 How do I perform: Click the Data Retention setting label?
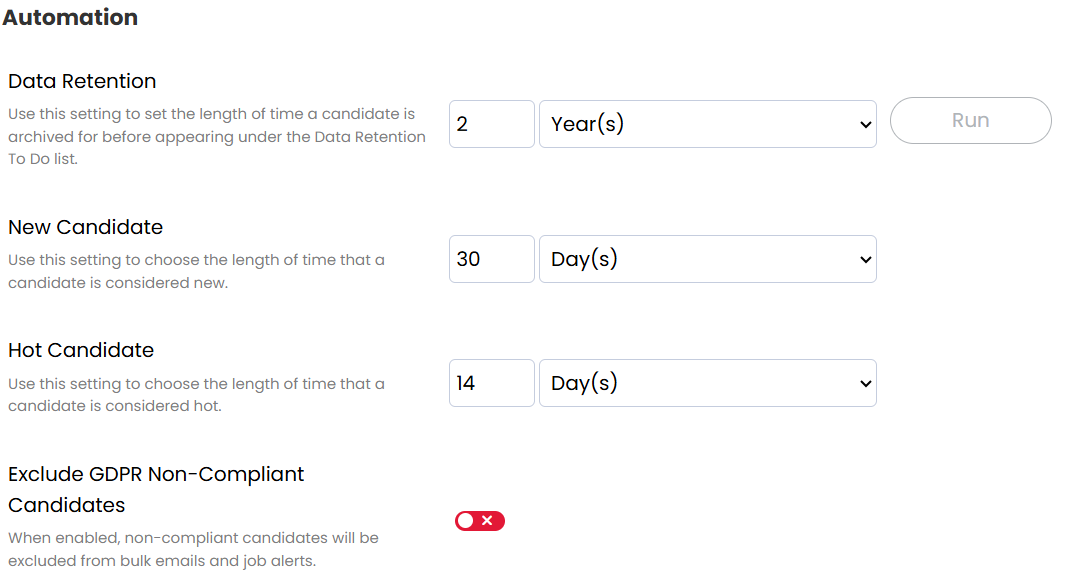(x=82, y=81)
